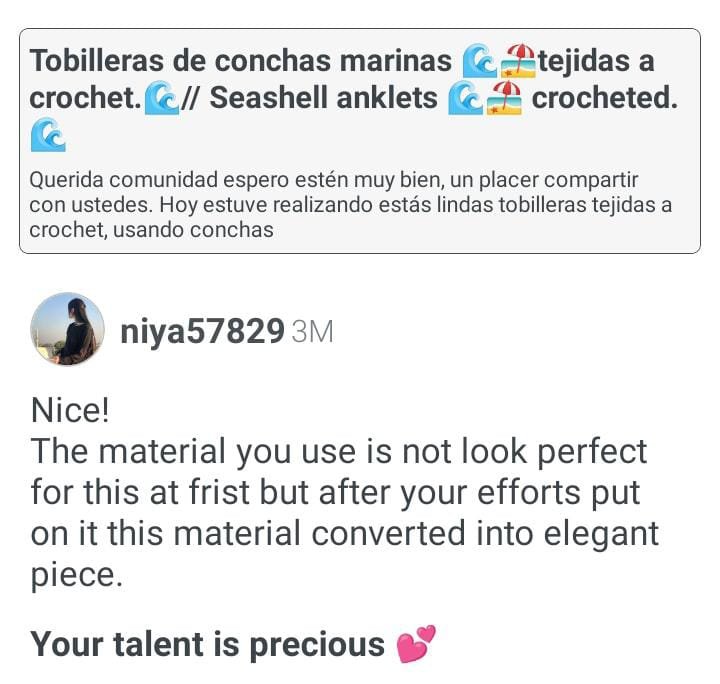Click the preview line "crochet, usando conchas"
The image size is (720, 684).
pos(152,230)
